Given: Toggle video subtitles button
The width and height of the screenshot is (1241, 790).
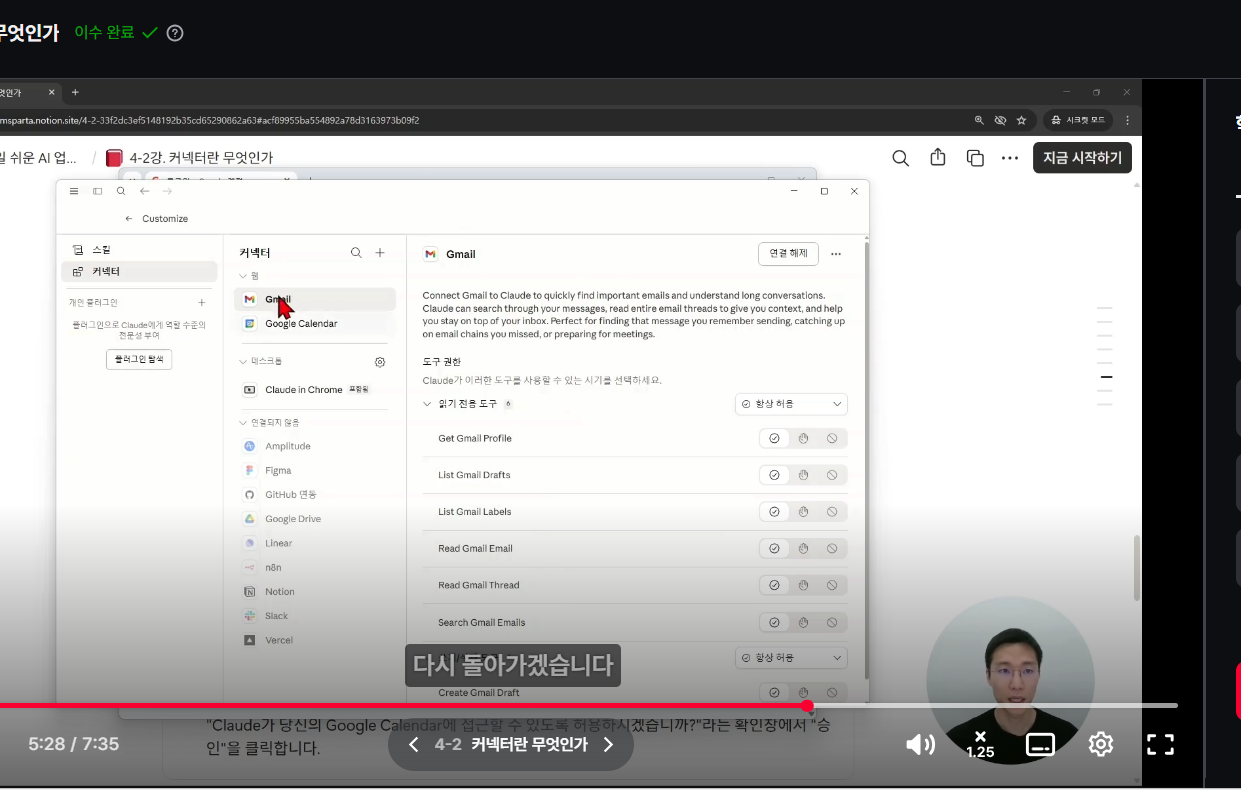Looking at the screenshot, I should 1041,744.
